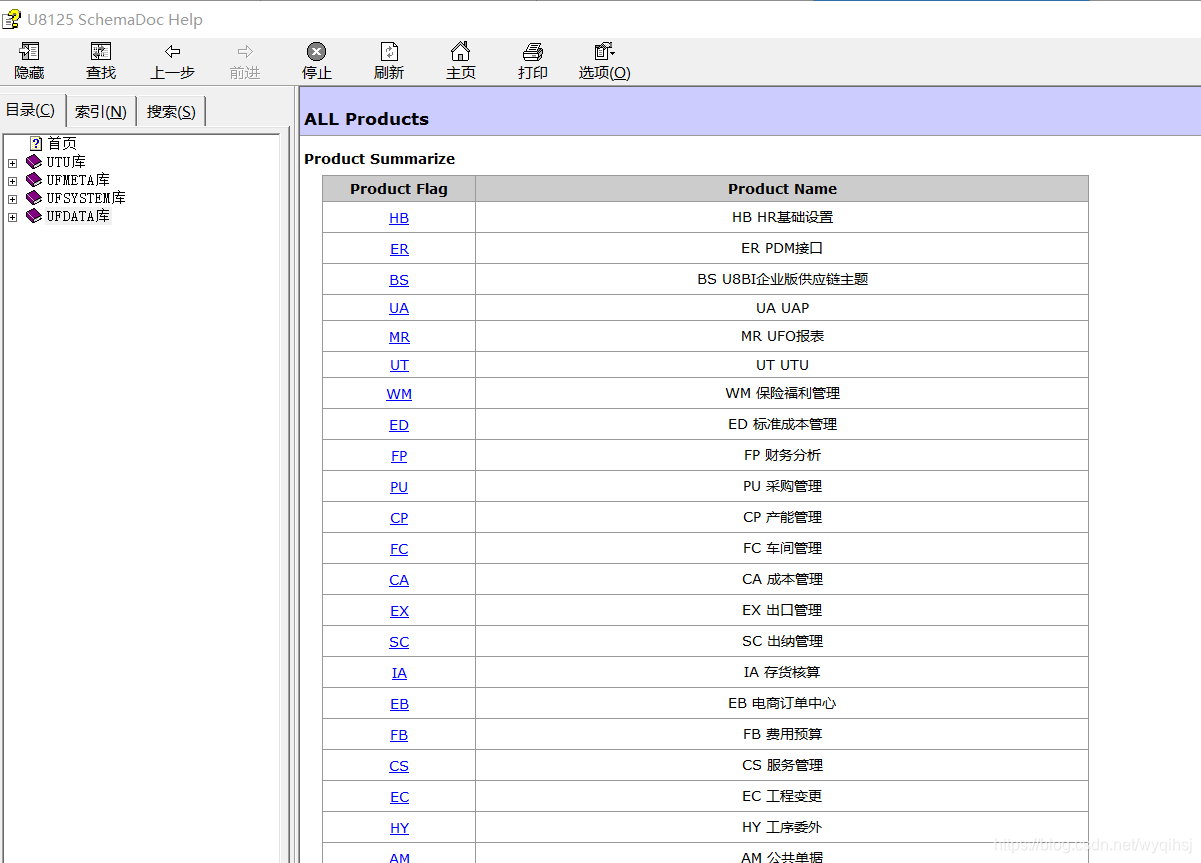Viewport: 1201px width, 863px height.
Task: Open the IA product link
Action: click(x=399, y=673)
